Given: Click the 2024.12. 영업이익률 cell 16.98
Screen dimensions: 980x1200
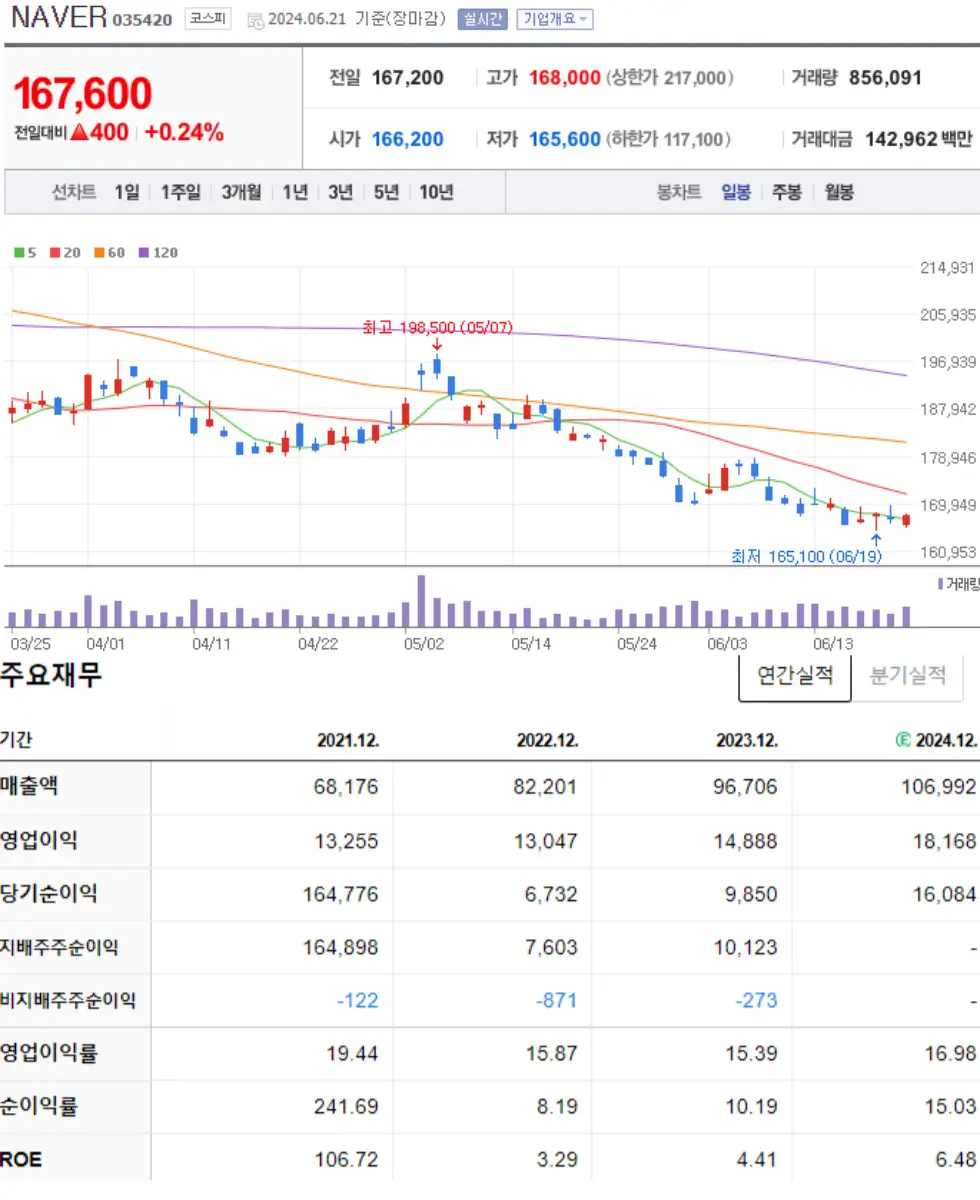Looking at the screenshot, I should [x=951, y=1054].
